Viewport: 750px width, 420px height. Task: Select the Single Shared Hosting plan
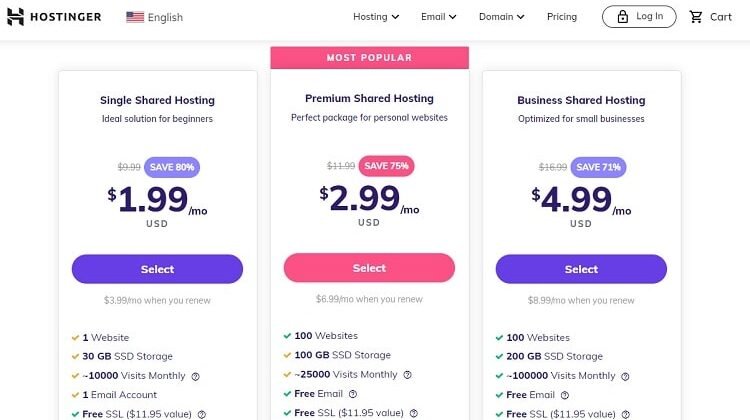pyautogui.click(x=157, y=269)
